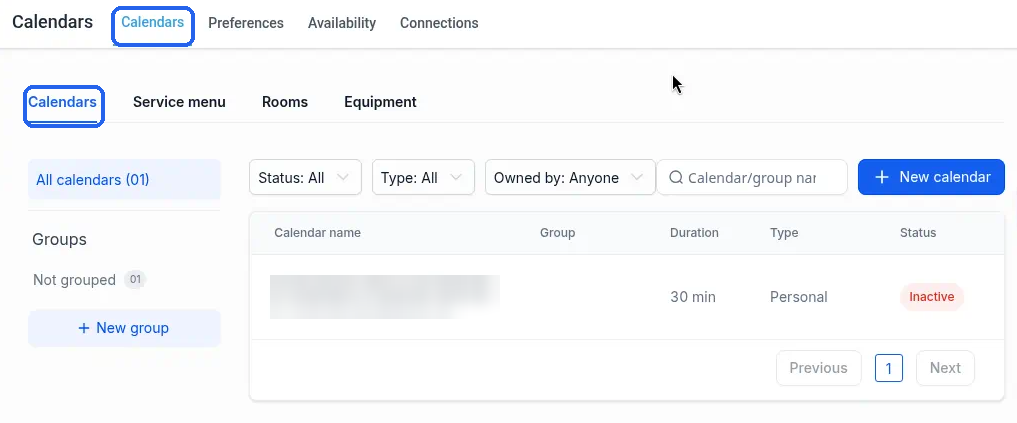
Task: Open the blurred calendar name row entry
Action: [385, 297]
